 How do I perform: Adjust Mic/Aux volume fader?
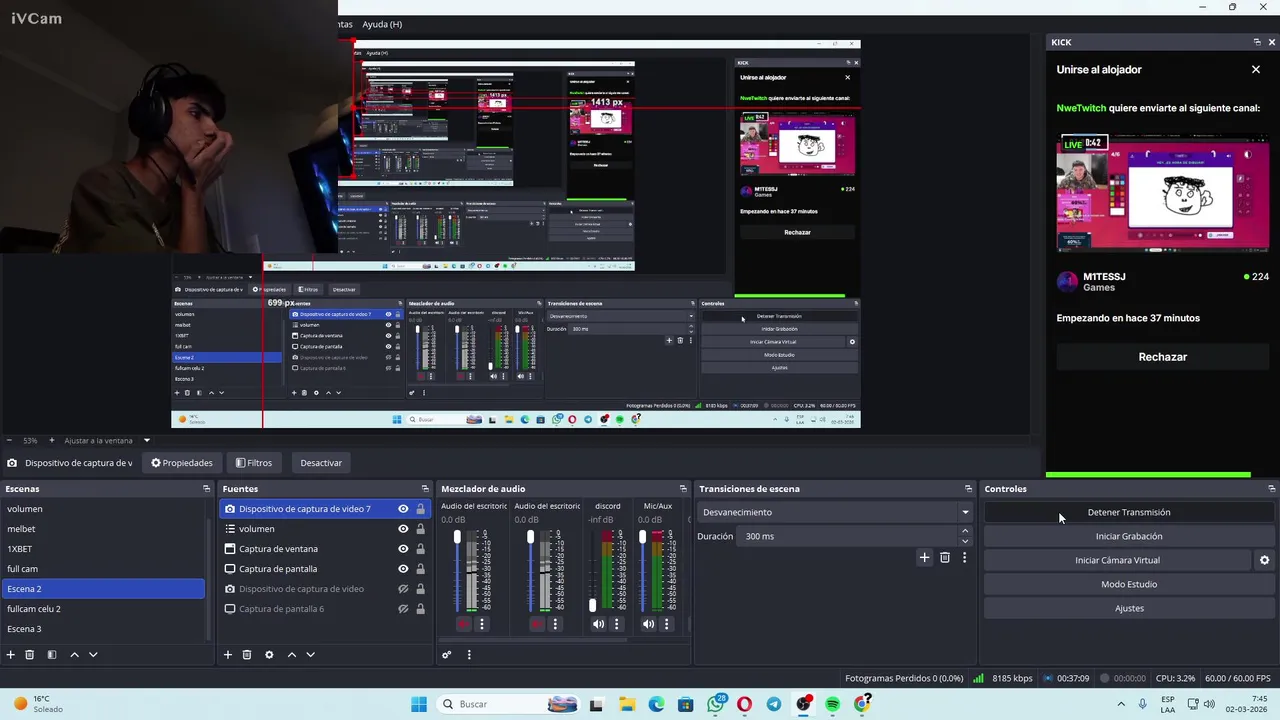point(643,538)
